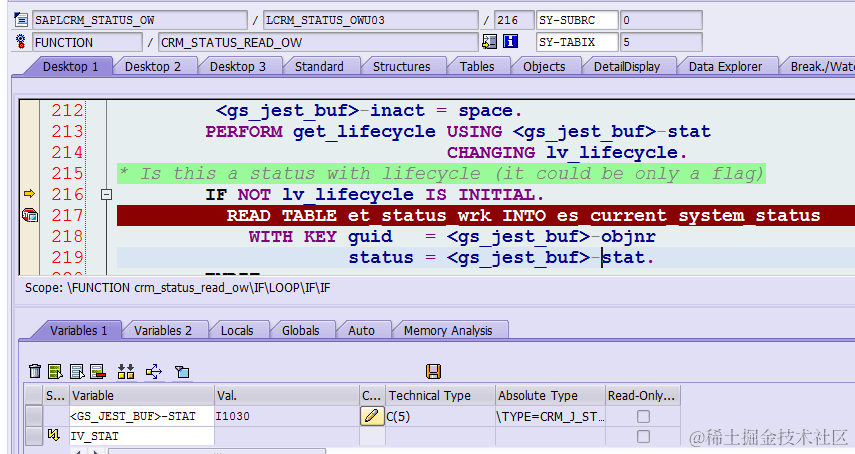855x454 pixels.
Task: Select the row selector for <GS_JEST_BUF>-STAT
Action: (34, 416)
